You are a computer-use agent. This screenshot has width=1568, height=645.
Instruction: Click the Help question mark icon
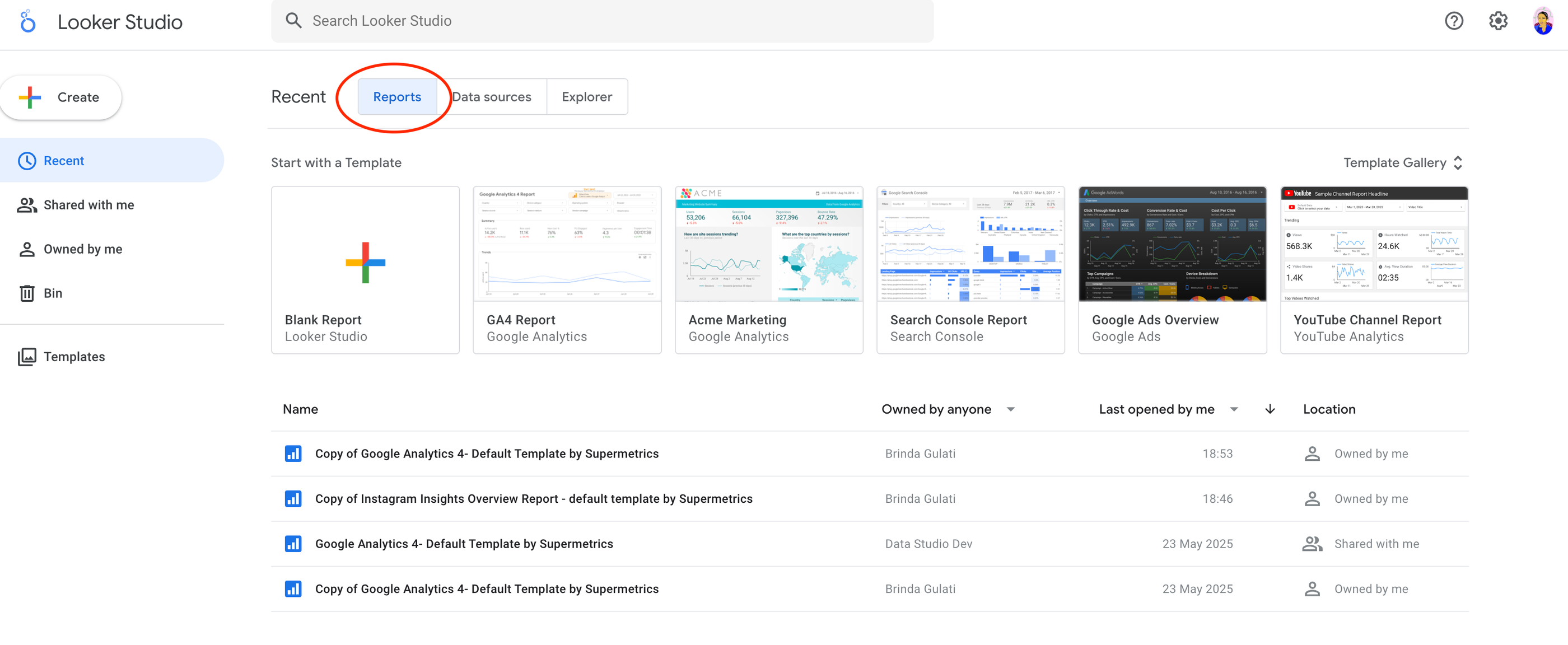[1454, 21]
